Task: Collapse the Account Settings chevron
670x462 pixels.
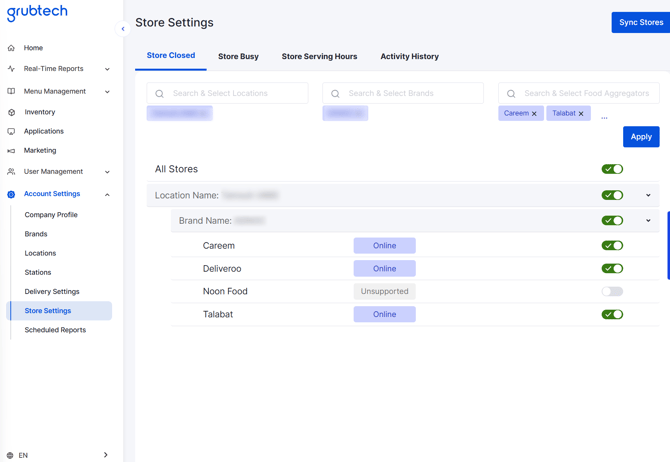Action: pos(107,195)
